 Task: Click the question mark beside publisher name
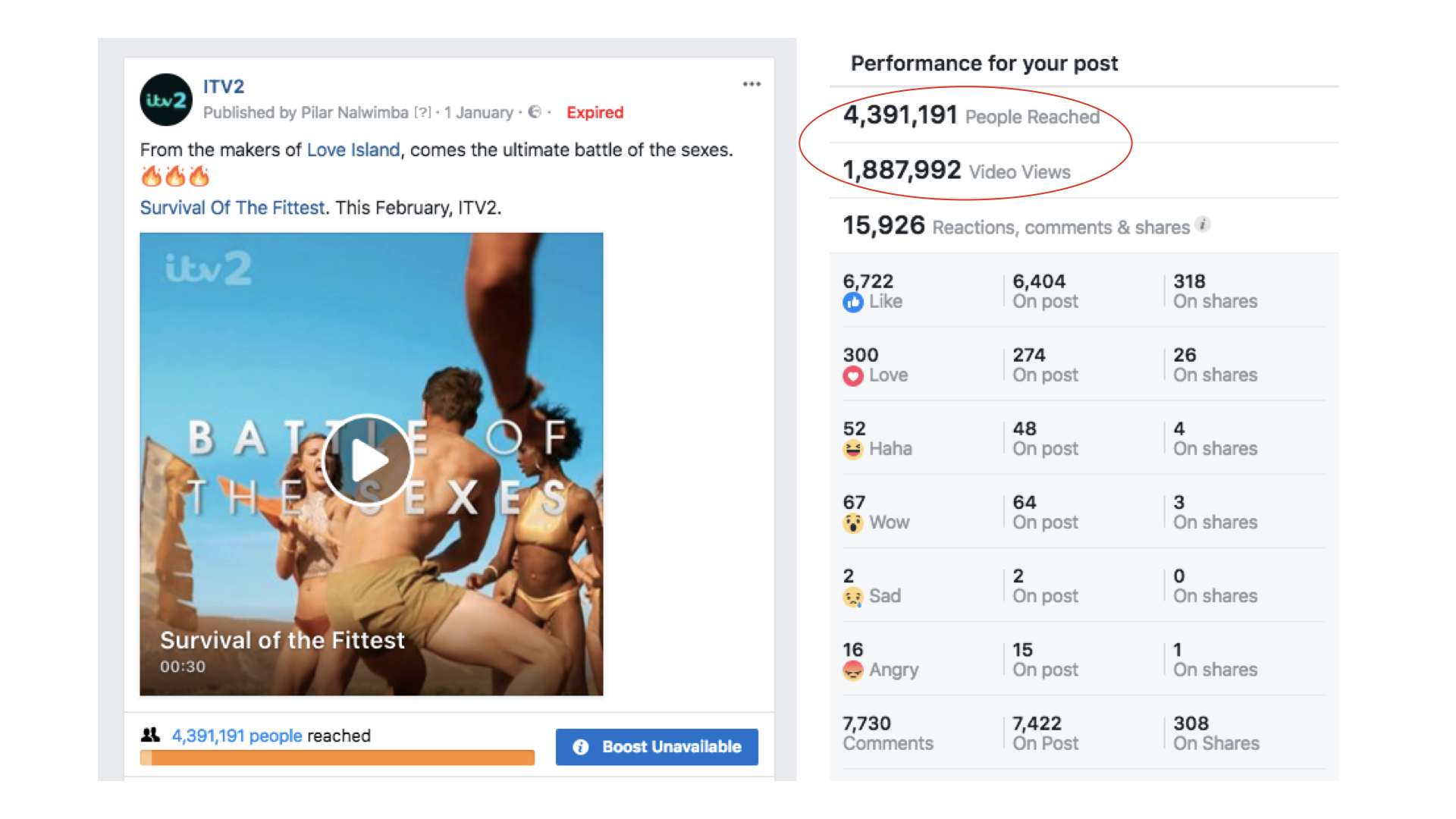(422, 113)
